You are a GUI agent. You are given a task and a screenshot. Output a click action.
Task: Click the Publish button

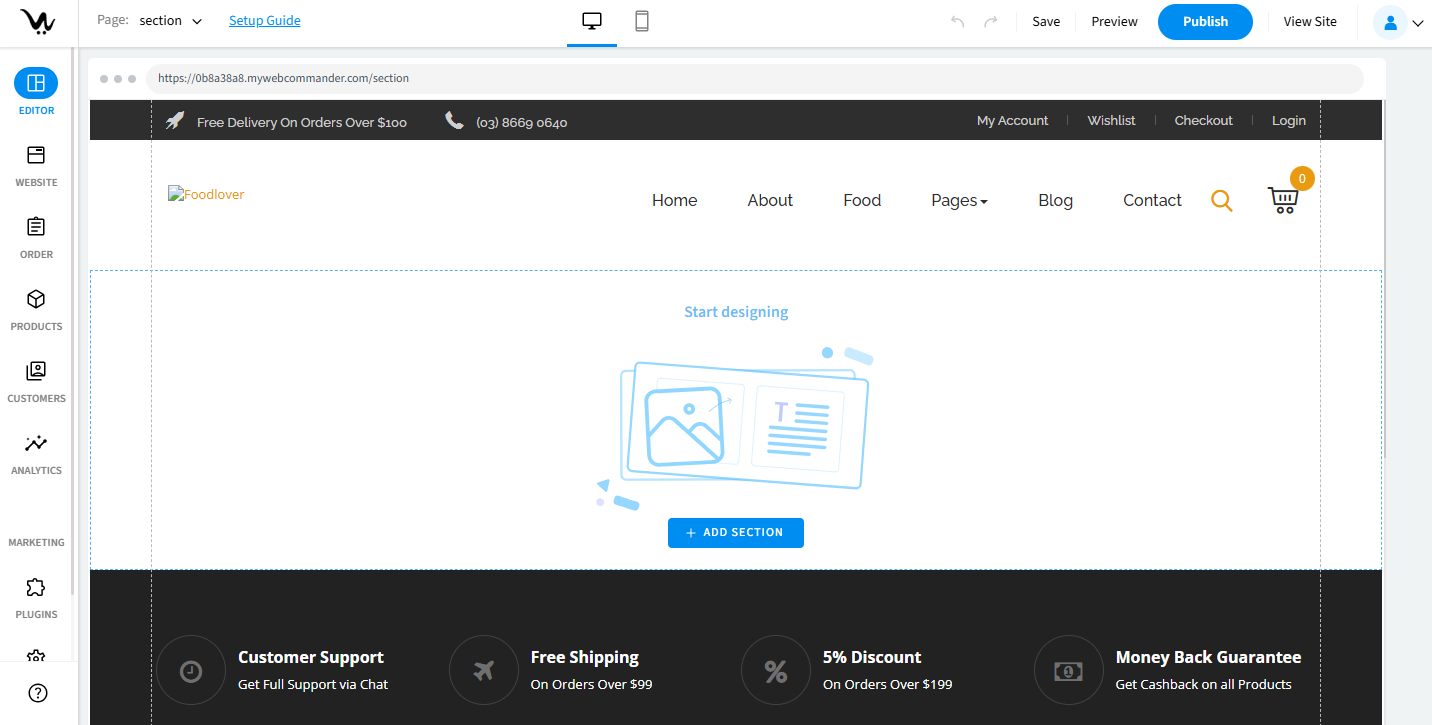click(x=1204, y=22)
